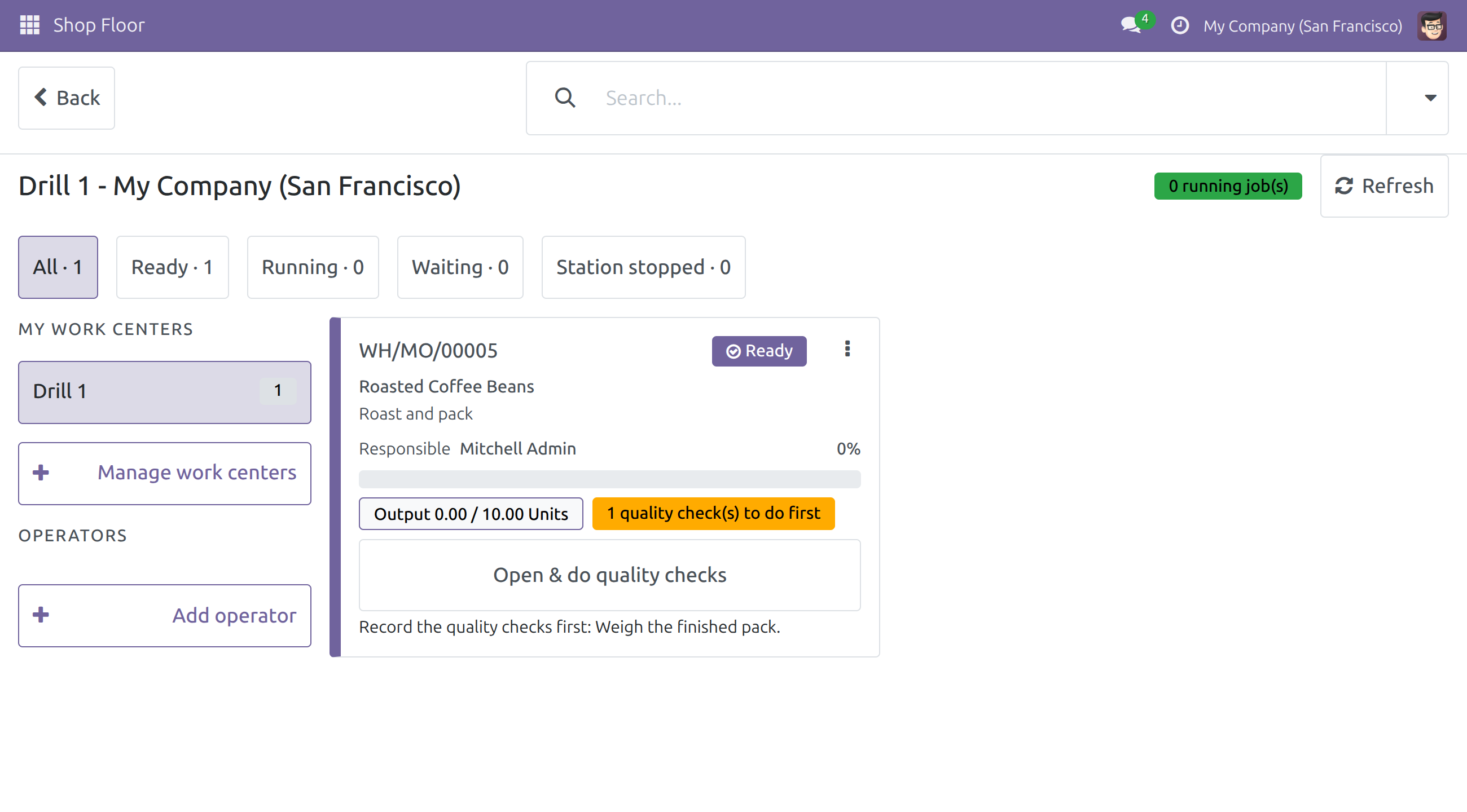Open the WH/MO/00005 three-dot menu
The width and height of the screenshot is (1467, 812).
point(847,349)
